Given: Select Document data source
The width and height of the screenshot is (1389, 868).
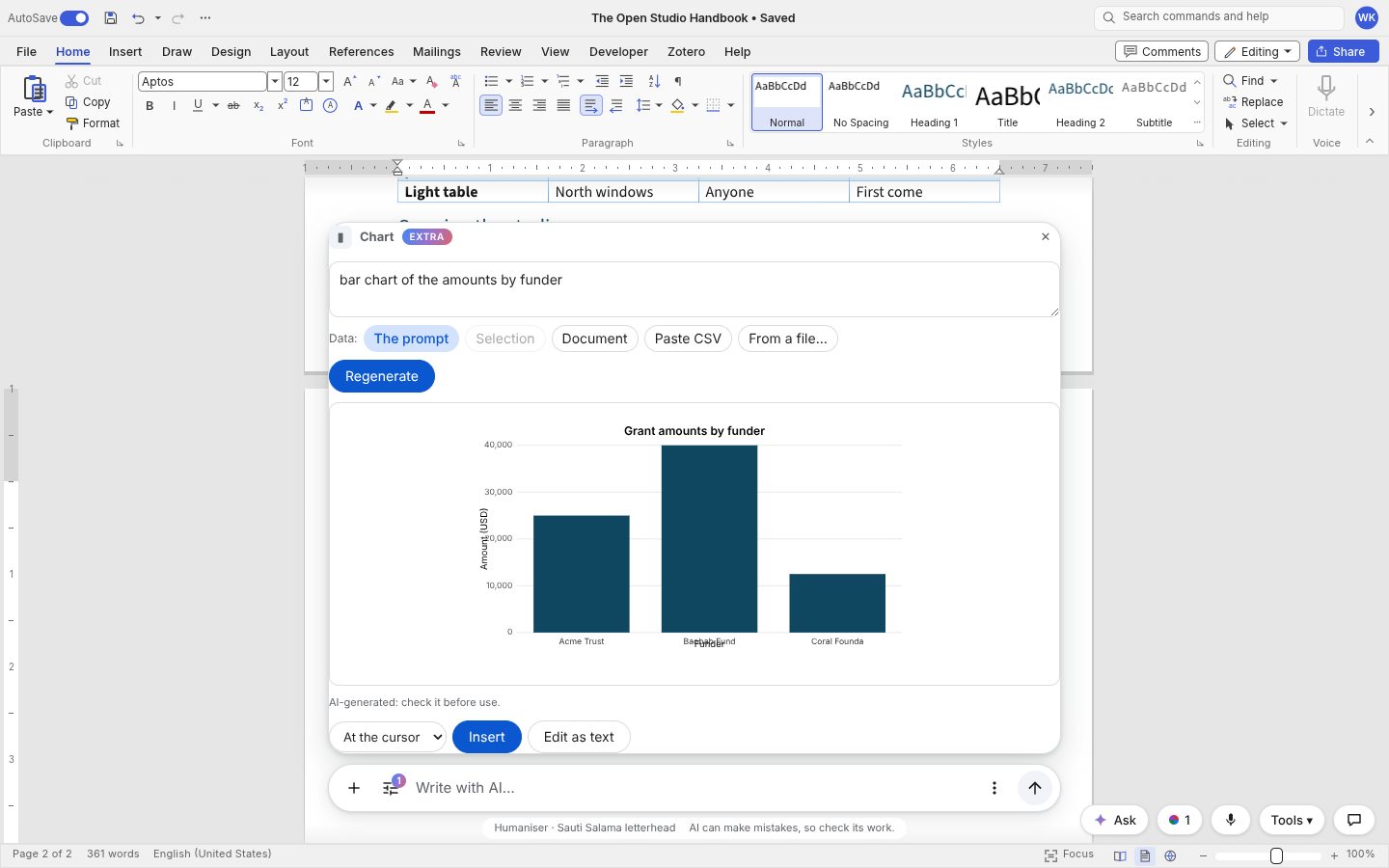Looking at the screenshot, I should 594,339.
